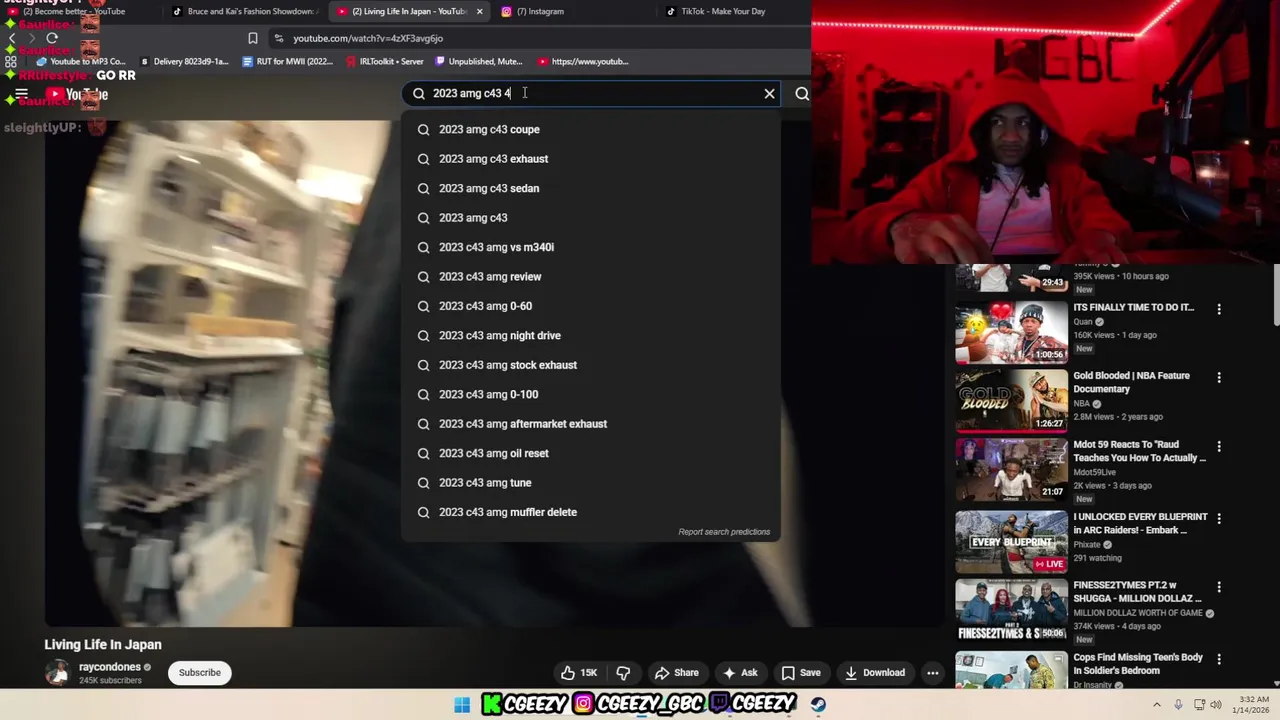The height and width of the screenshot is (720, 1280).
Task: Switch to Become better YouTube tab
Action: 74,11
